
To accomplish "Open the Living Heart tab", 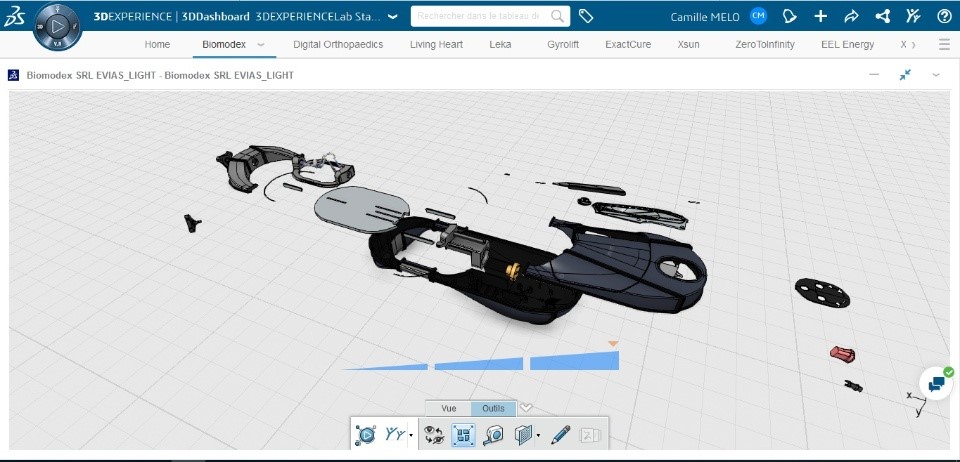I will click(437, 45).
